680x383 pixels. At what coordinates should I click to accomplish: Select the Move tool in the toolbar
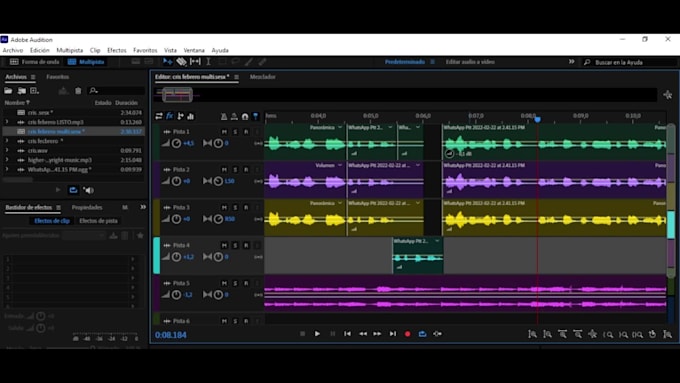coord(167,62)
